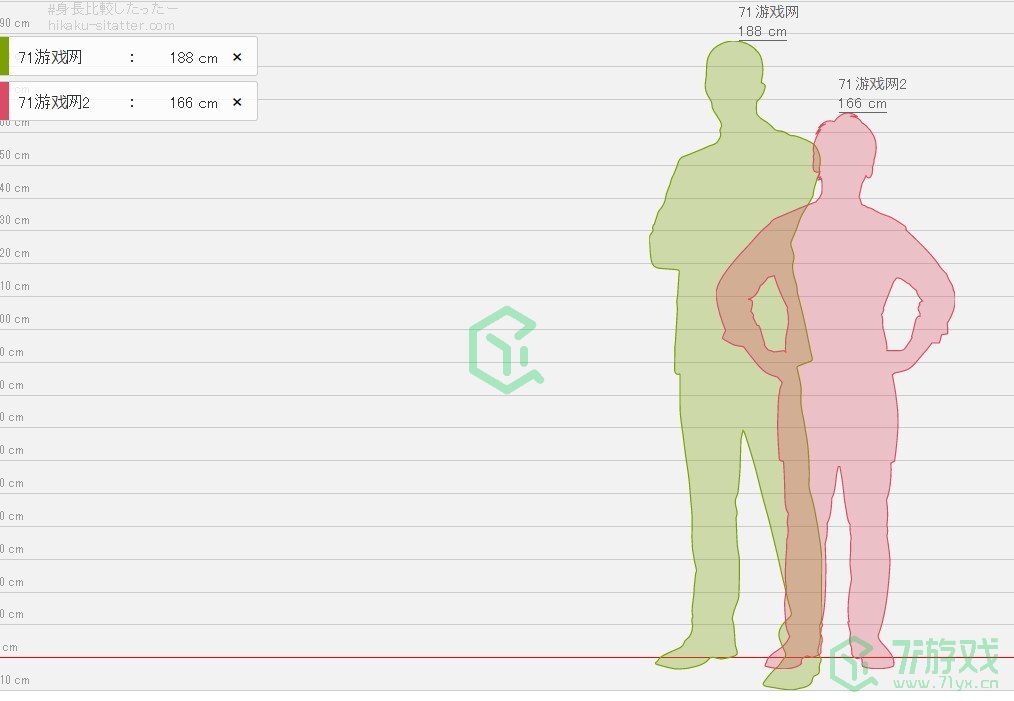Select the 71游戏网 name in the list panel

(50, 58)
